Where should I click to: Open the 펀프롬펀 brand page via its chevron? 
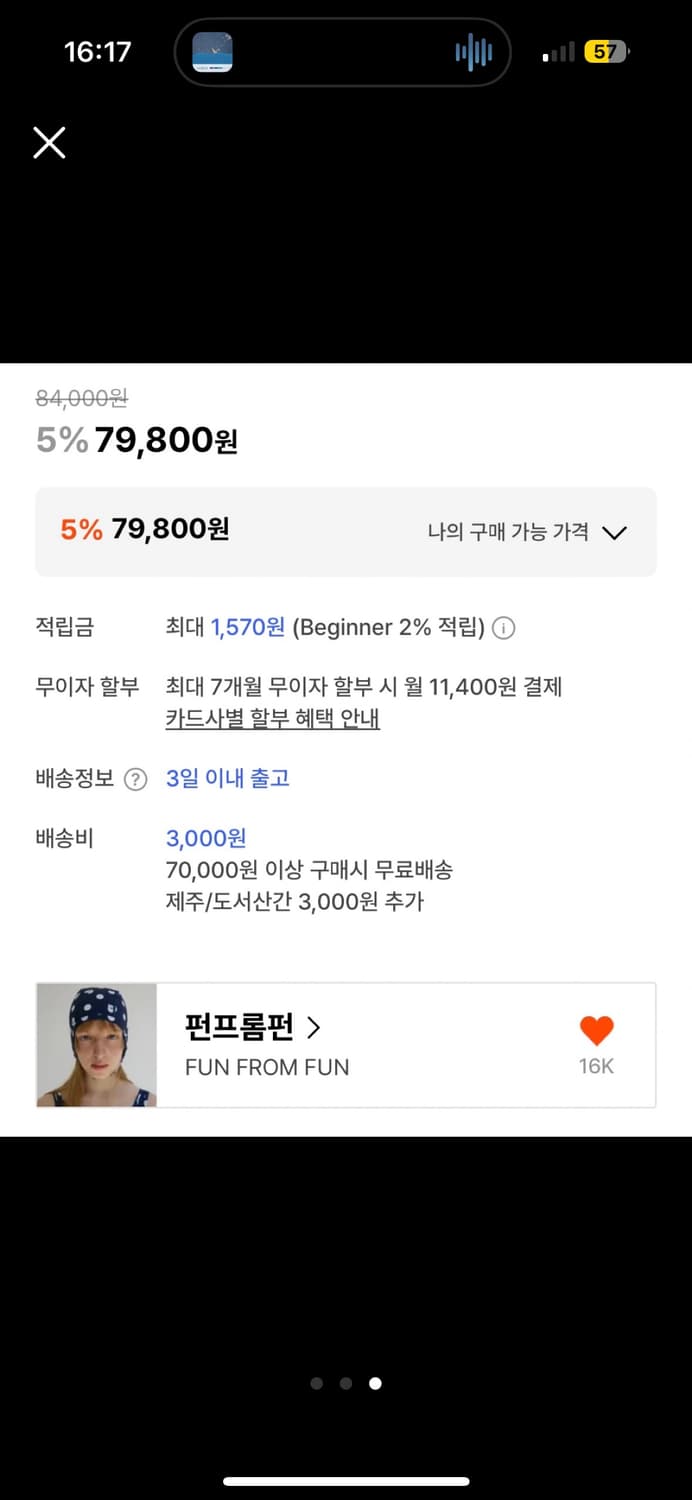[x=314, y=1027]
